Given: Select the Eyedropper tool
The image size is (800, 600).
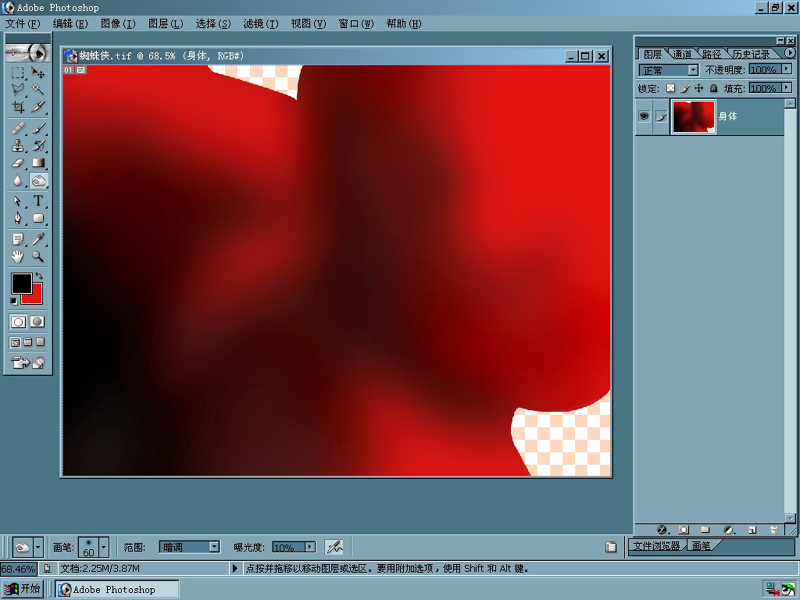Looking at the screenshot, I should (x=38, y=239).
